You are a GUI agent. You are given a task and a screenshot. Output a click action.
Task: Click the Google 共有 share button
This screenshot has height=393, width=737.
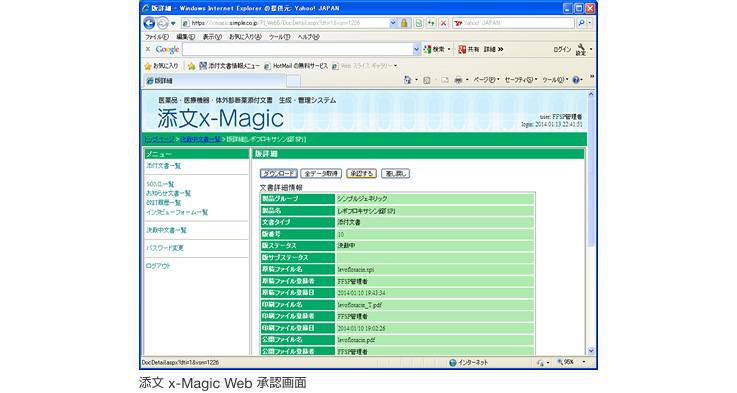point(468,49)
